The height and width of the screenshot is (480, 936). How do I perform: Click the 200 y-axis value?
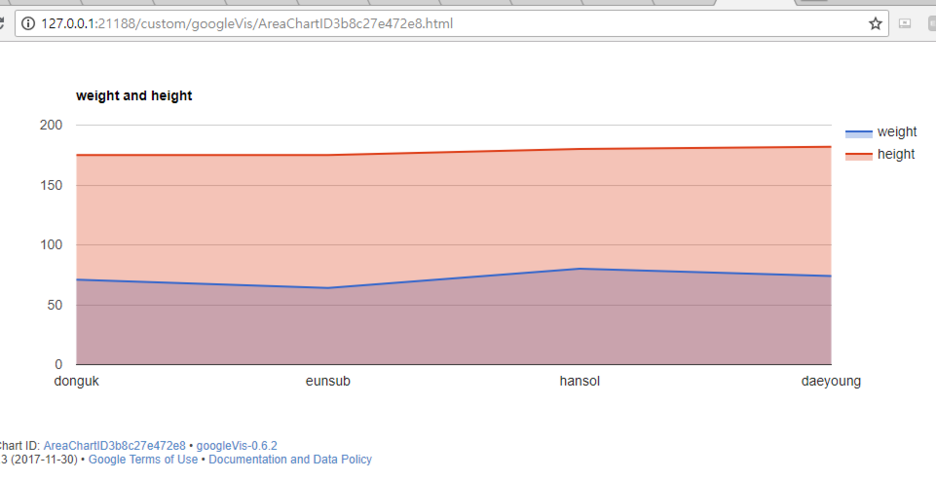coord(51,125)
